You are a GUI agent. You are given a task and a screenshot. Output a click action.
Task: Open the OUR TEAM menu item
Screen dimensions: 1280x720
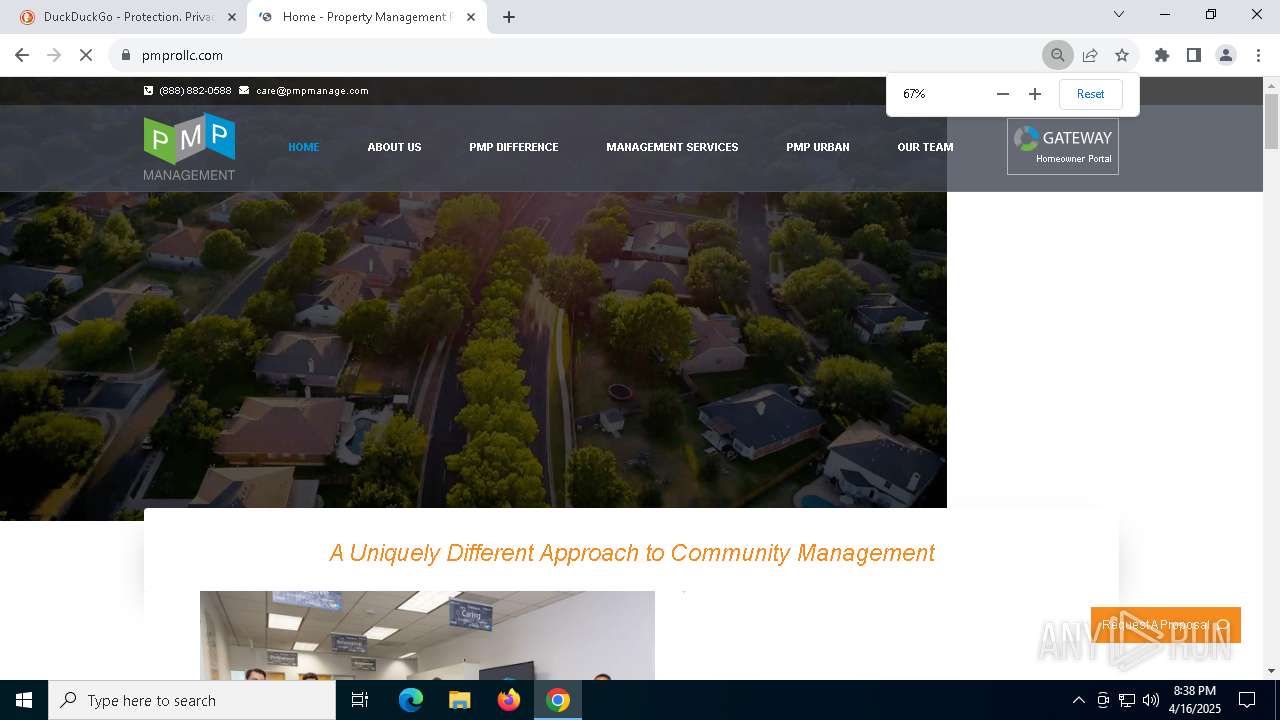click(925, 147)
